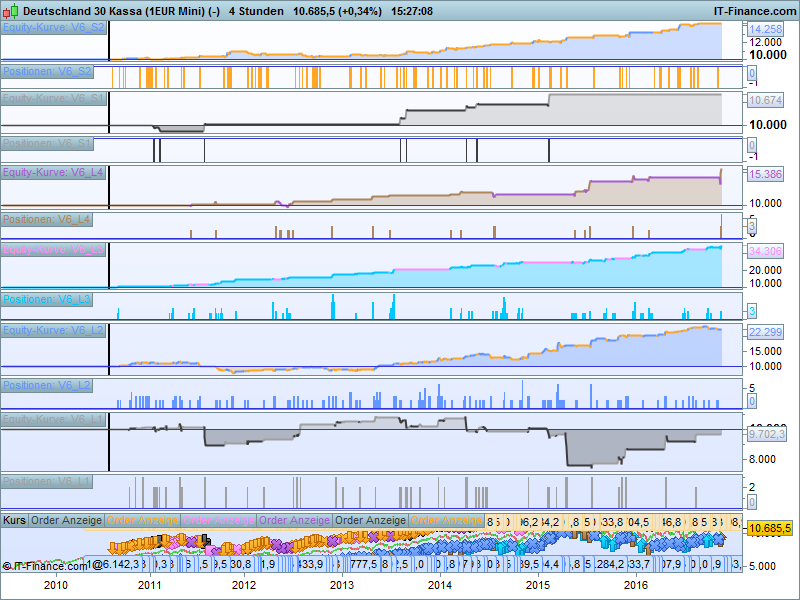800x600 pixels.
Task: Click the 15.000 axis value in V6_L2 equity panel
Action: point(765,351)
